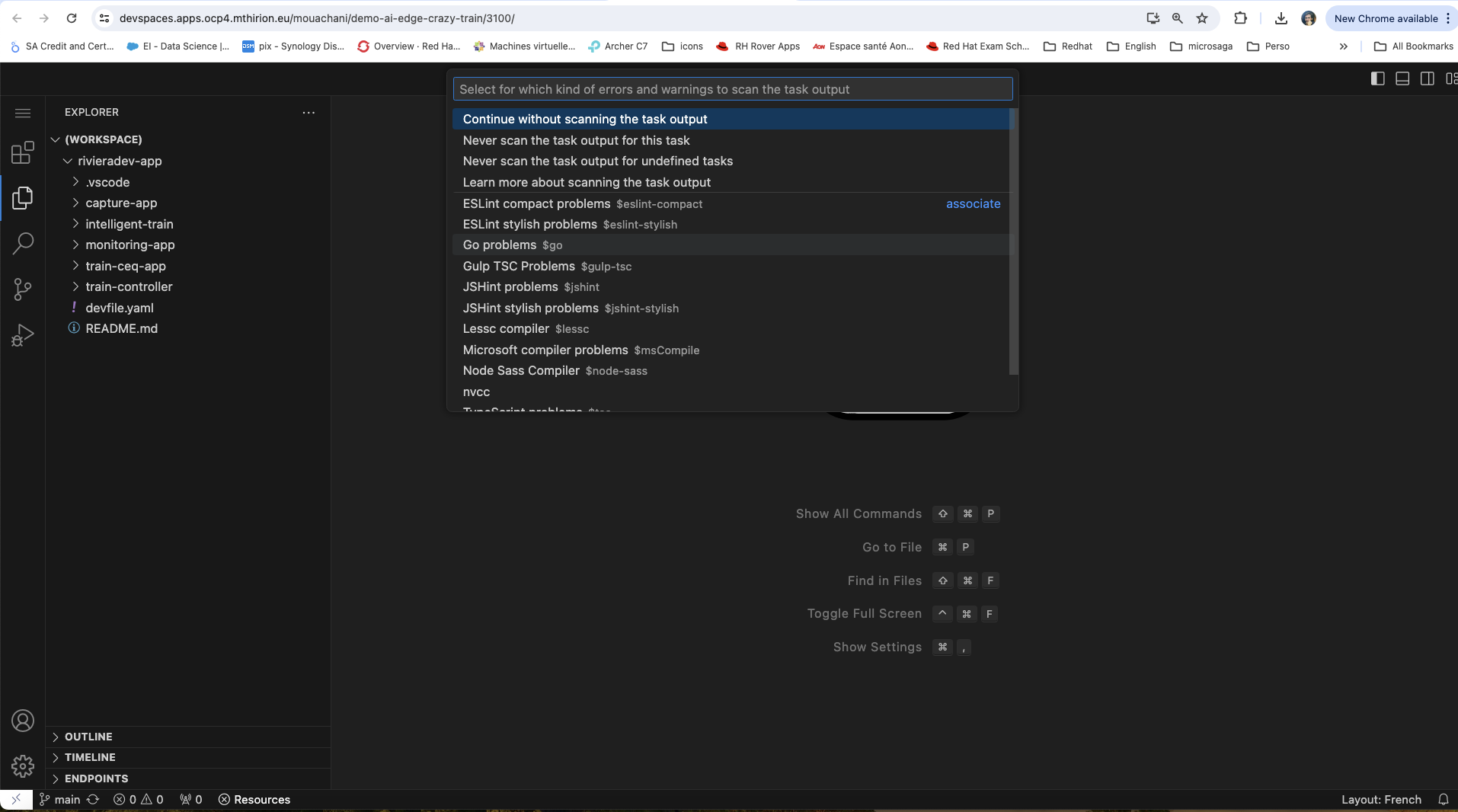Open the Extensions view in activity bar
The width and height of the screenshot is (1458, 812).
(x=23, y=152)
